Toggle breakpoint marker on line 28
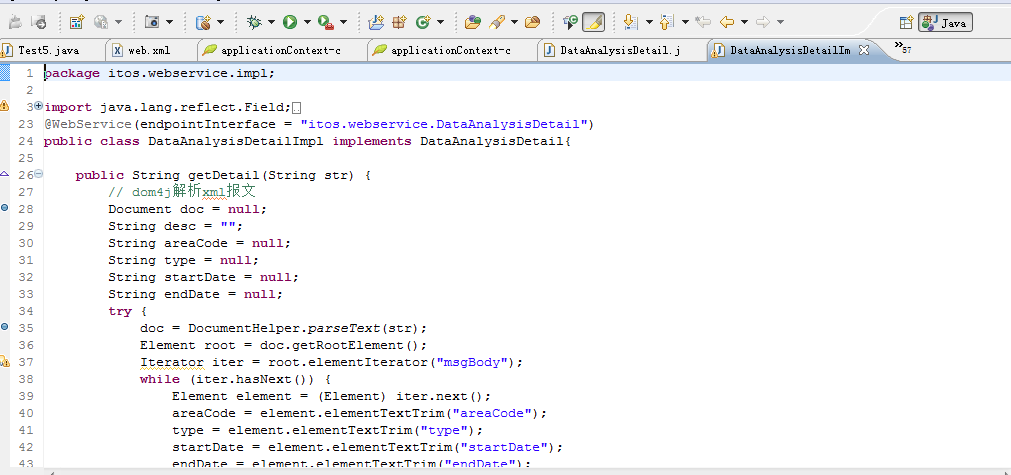This screenshot has width=1011, height=475. (x=5, y=208)
